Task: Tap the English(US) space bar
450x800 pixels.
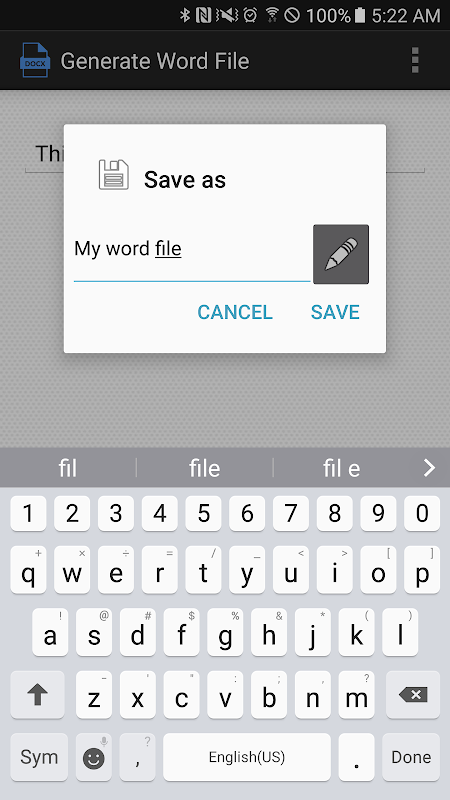Action: 247,757
